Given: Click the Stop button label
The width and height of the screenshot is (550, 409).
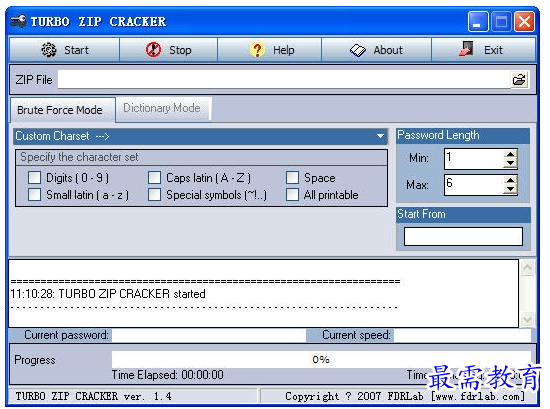Looking at the screenshot, I should pyautogui.click(x=180, y=50).
